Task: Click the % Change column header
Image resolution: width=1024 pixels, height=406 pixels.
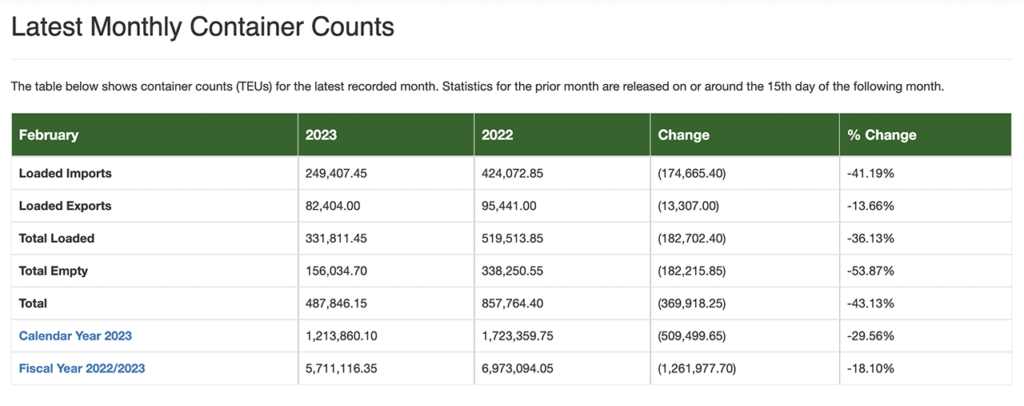Action: point(881,135)
